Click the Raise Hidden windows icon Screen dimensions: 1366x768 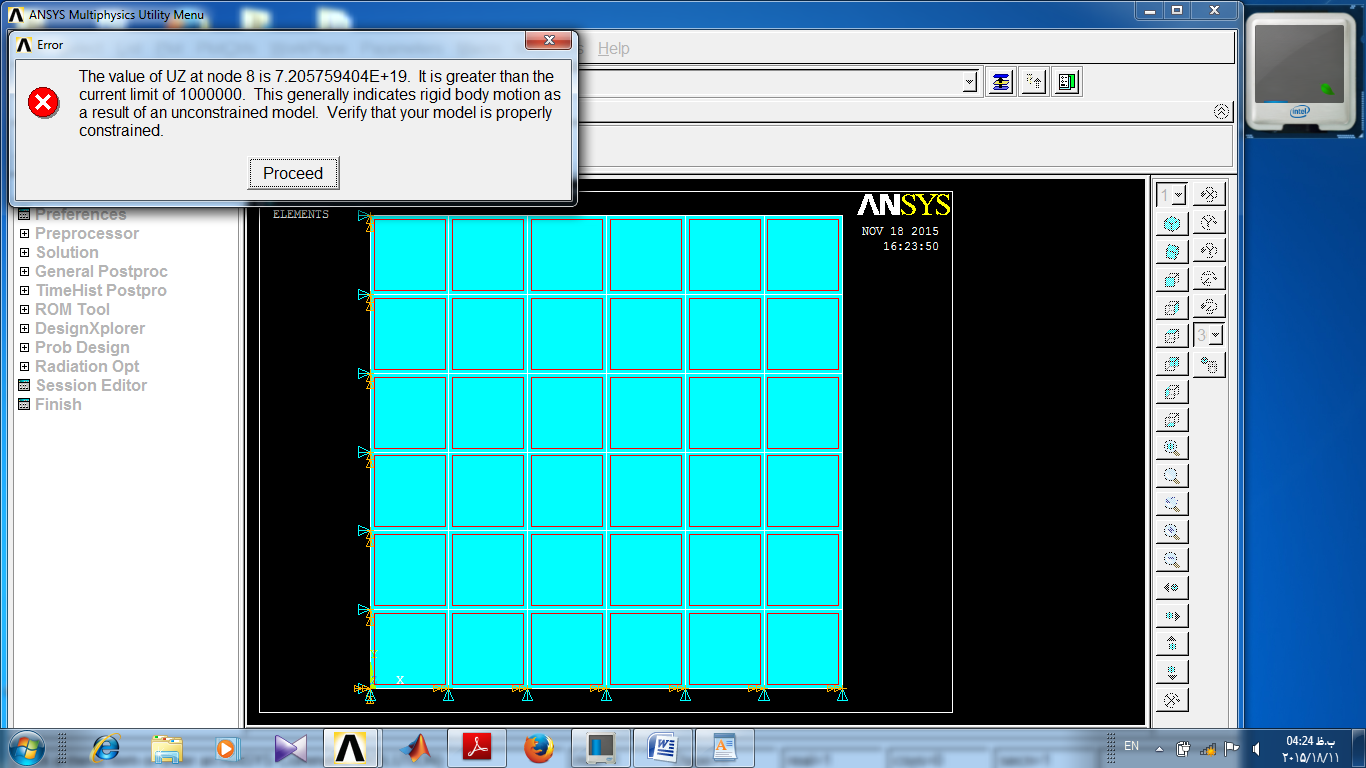(x=1000, y=83)
